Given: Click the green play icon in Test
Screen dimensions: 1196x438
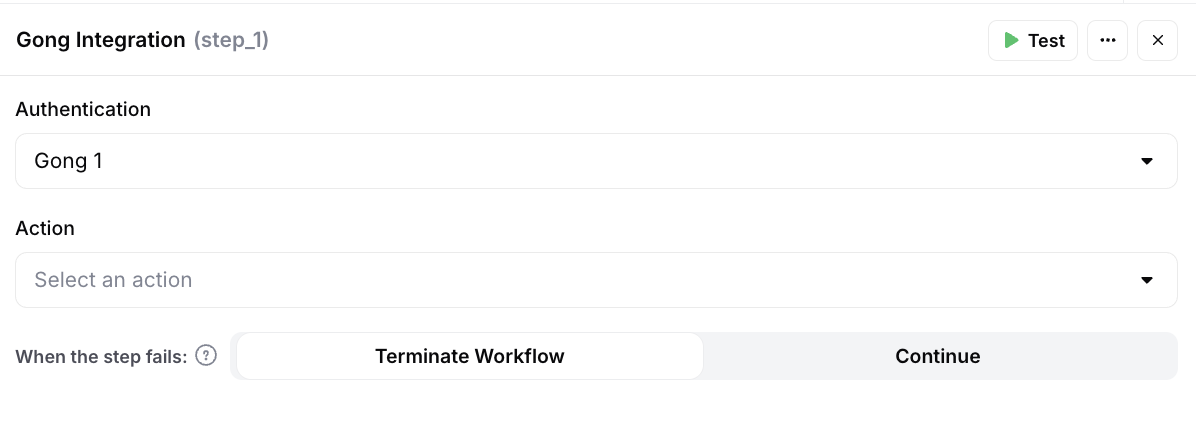Looking at the screenshot, I should pyautogui.click(x=1011, y=41).
